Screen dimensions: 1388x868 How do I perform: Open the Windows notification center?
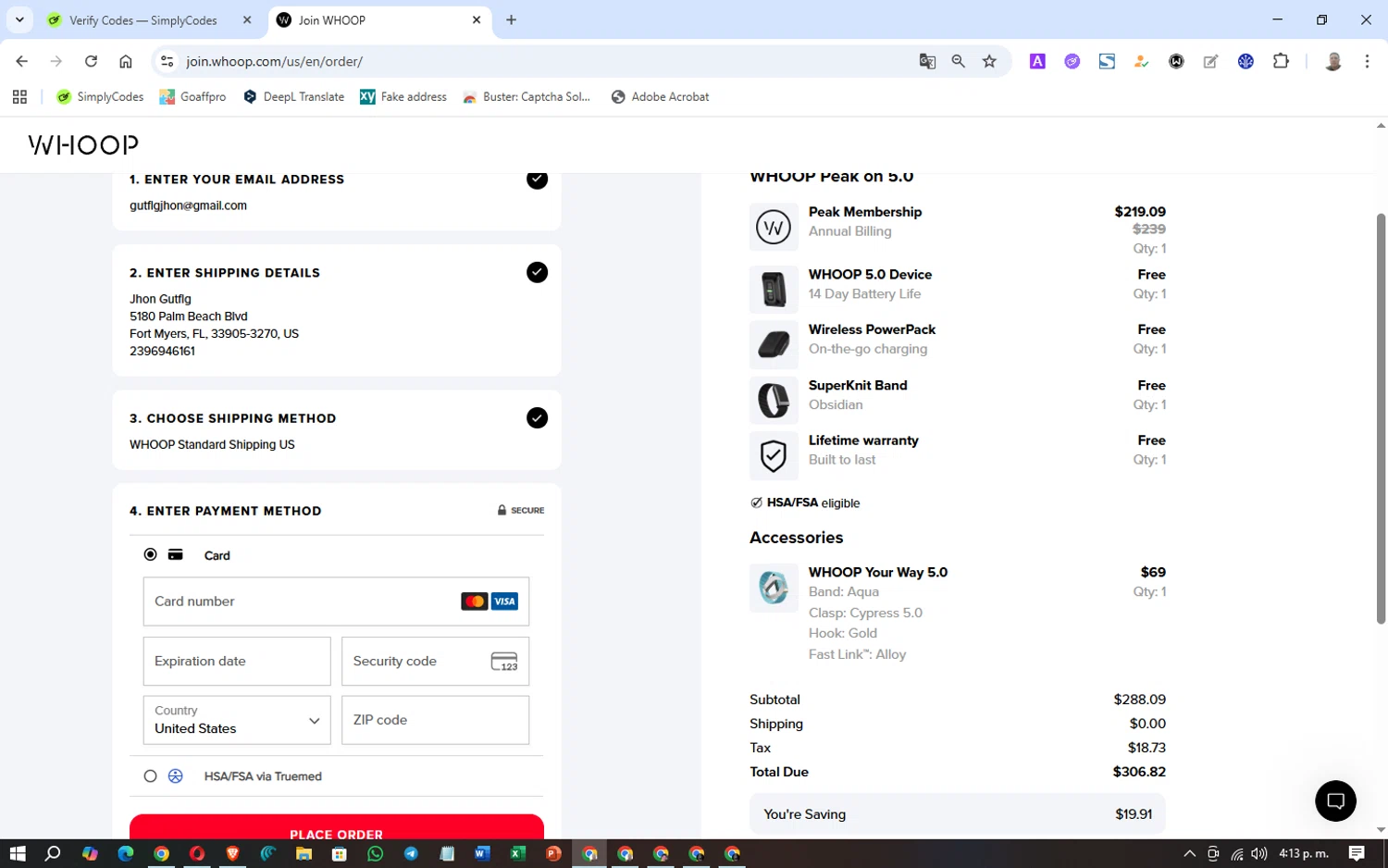1357,853
